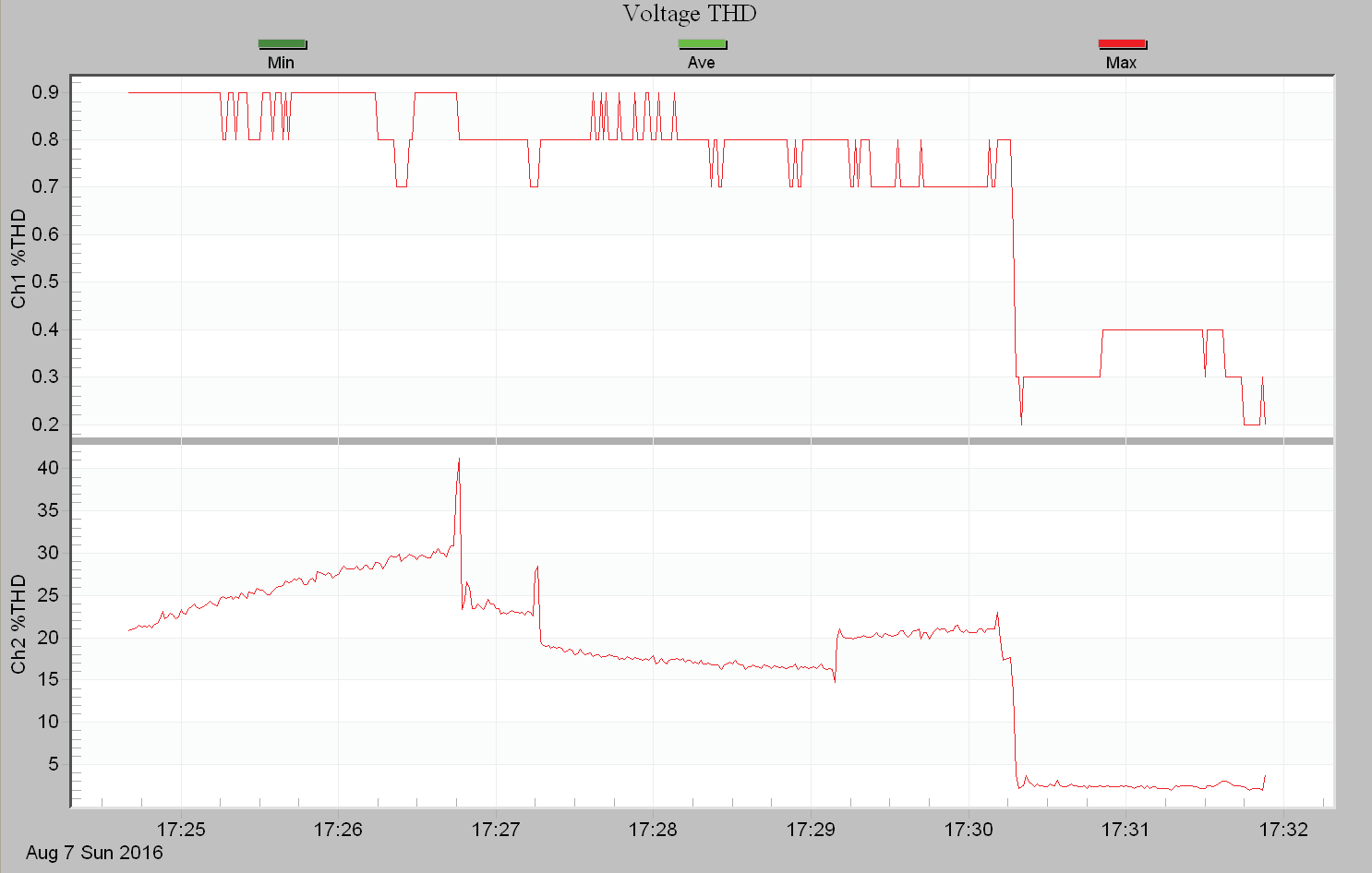Click the 40 tick label on Ch2 axis
The height and width of the screenshot is (873, 1372).
pyautogui.click(x=48, y=468)
